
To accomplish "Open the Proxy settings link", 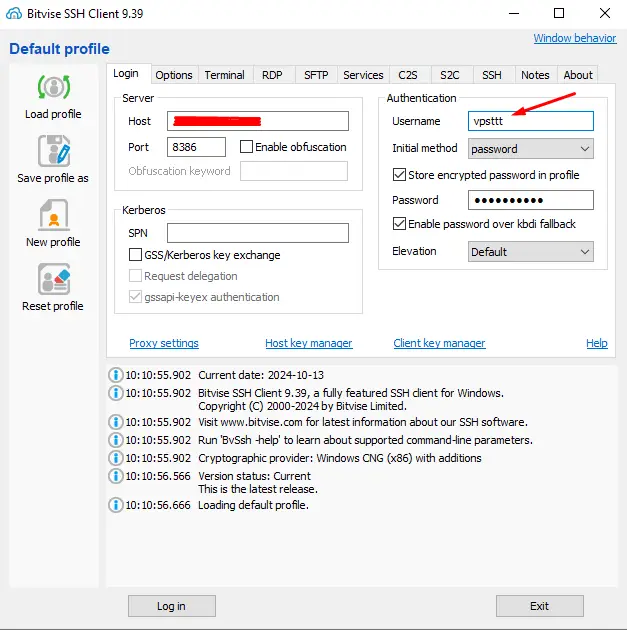I will 164,343.
